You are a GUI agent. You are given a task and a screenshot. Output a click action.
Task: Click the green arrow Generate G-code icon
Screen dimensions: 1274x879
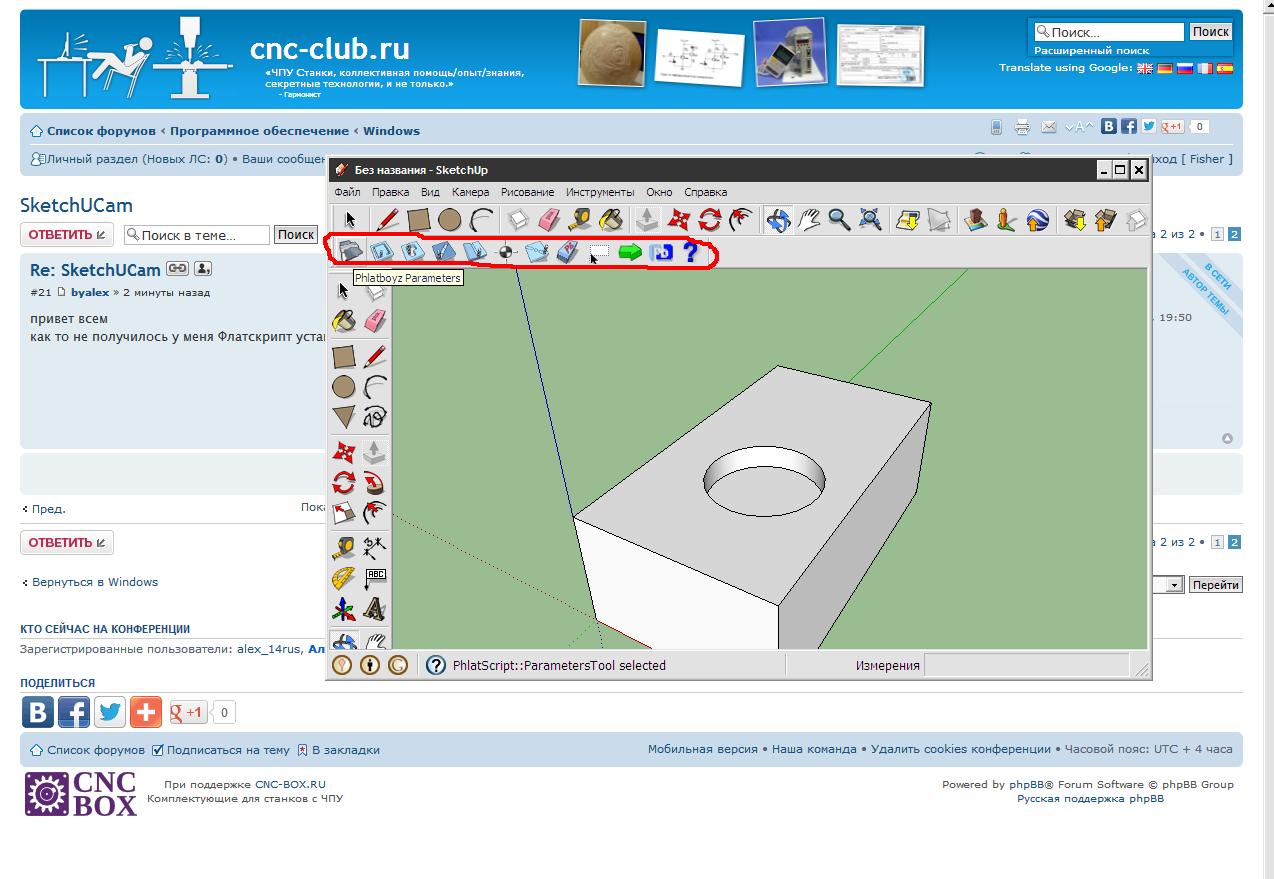pyautogui.click(x=630, y=252)
